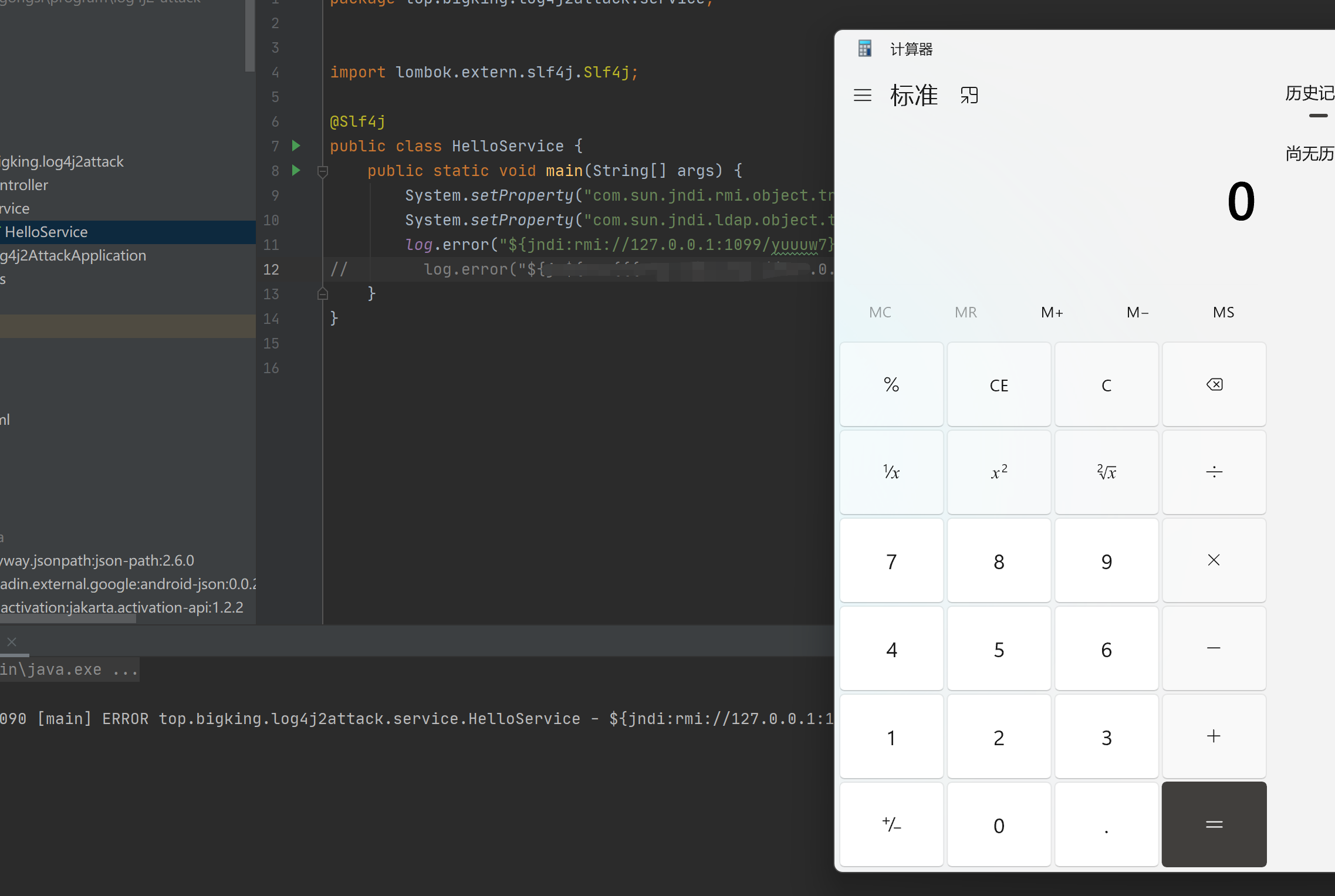This screenshot has height=896, width=1335.
Task: Click the backspace delete icon
Action: point(1214,385)
